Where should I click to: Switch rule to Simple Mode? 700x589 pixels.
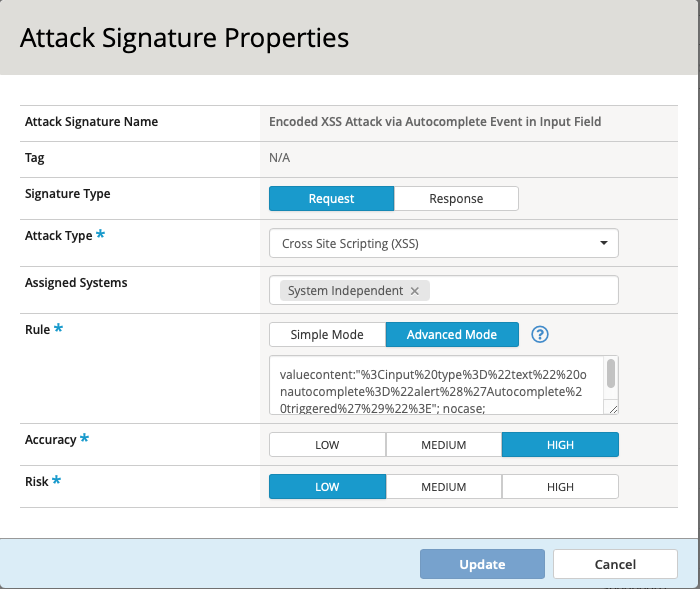tap(327, 335)
